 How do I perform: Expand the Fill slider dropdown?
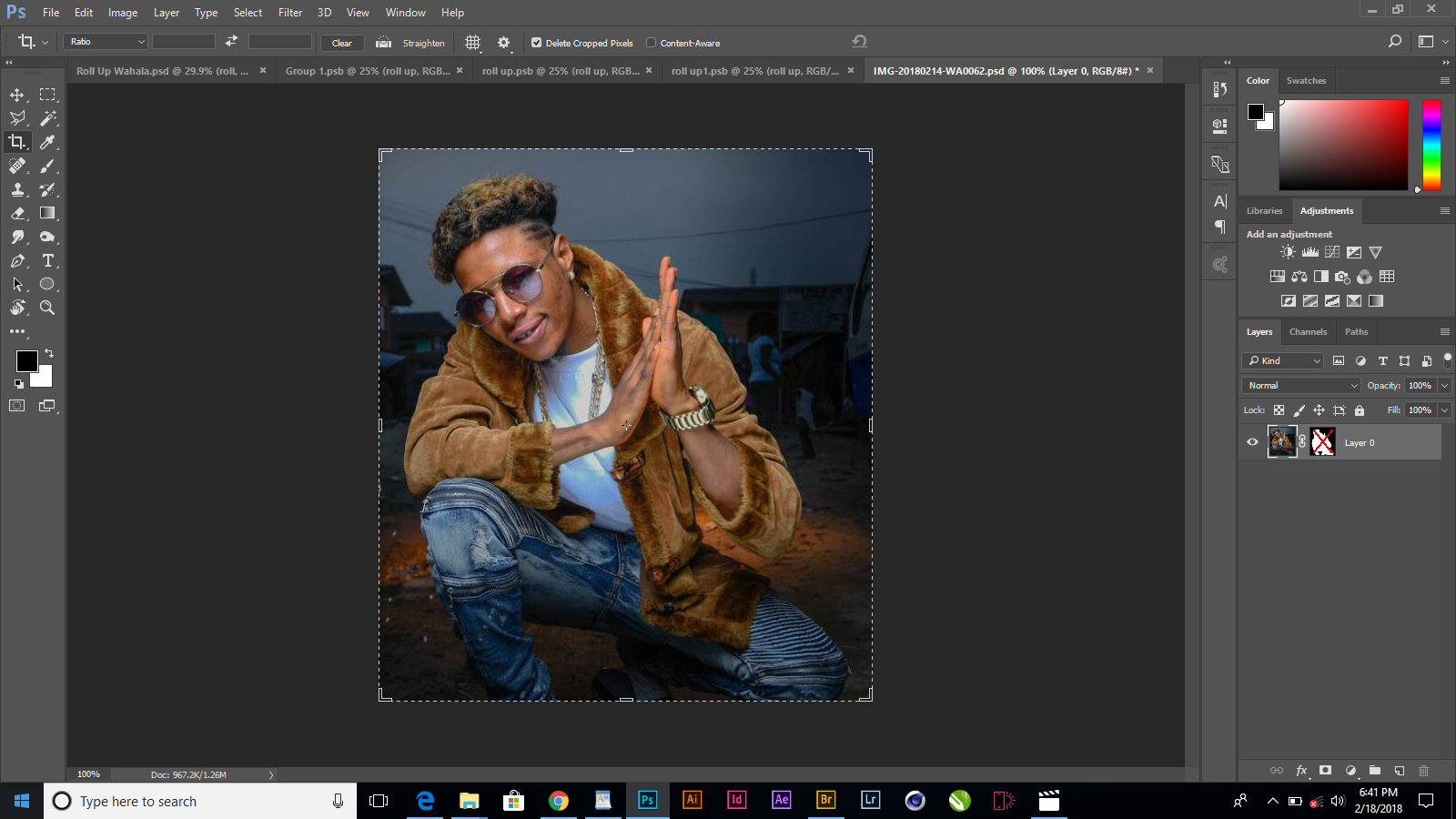coord(1444,410)
